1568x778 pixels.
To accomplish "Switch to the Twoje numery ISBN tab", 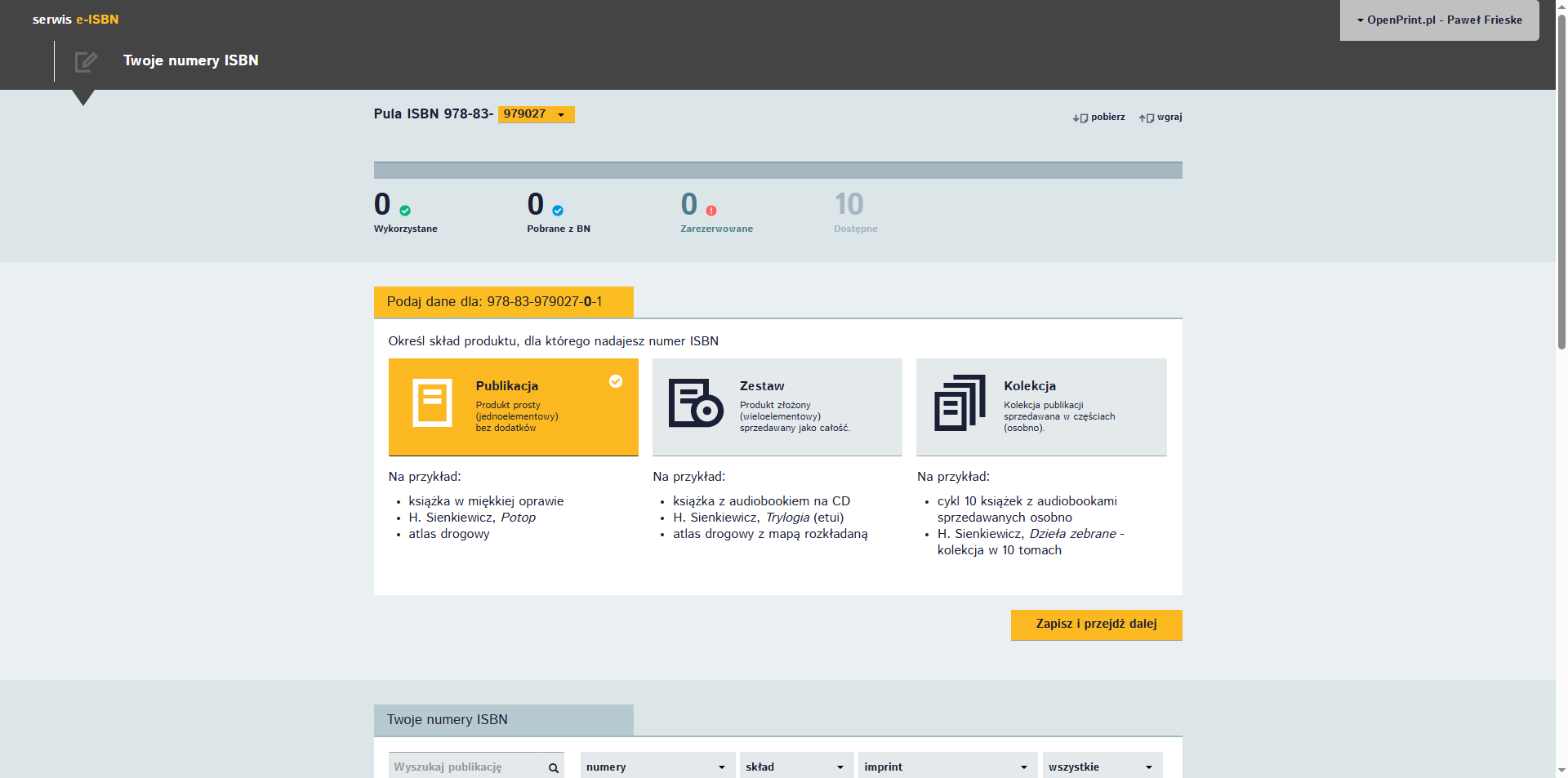I will tap(503, 720).
